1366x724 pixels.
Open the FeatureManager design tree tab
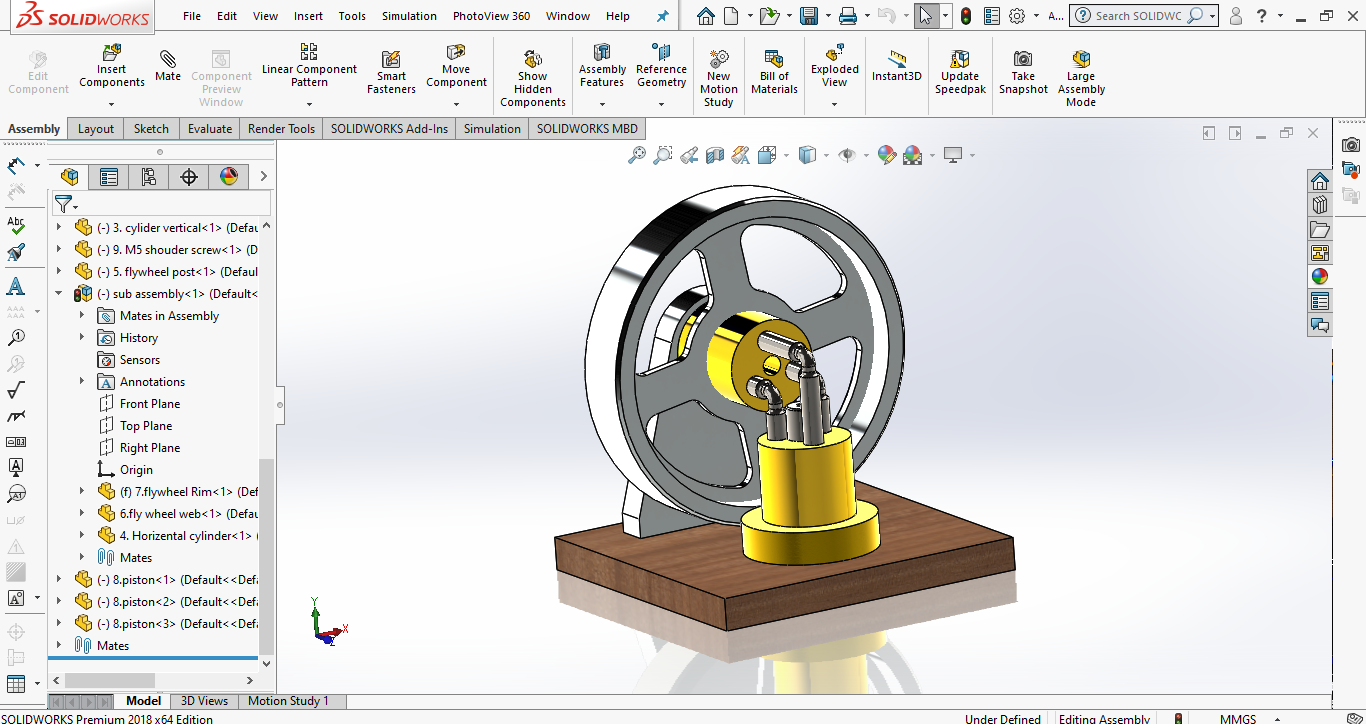[x=69, y=177]
